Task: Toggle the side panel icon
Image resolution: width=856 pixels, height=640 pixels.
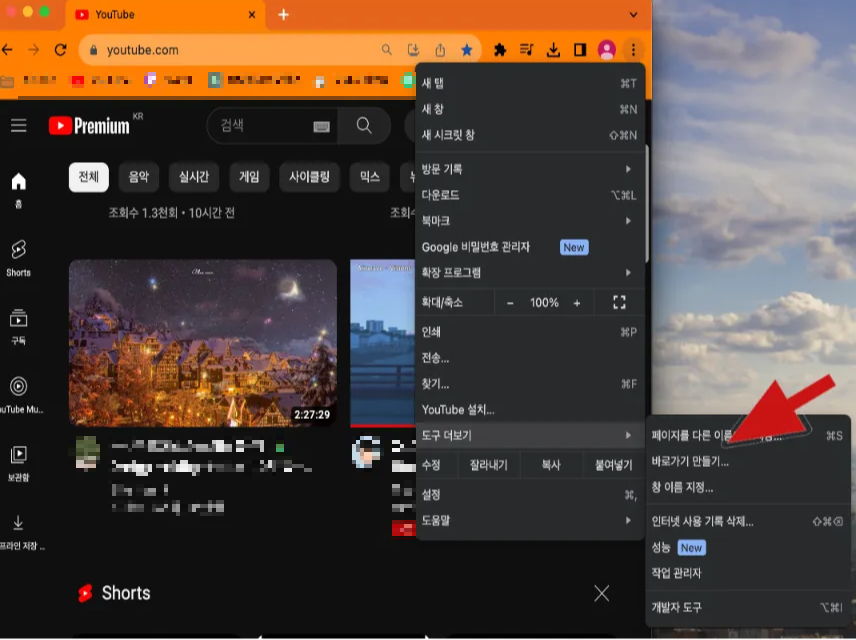Action: tap(580, 50)
